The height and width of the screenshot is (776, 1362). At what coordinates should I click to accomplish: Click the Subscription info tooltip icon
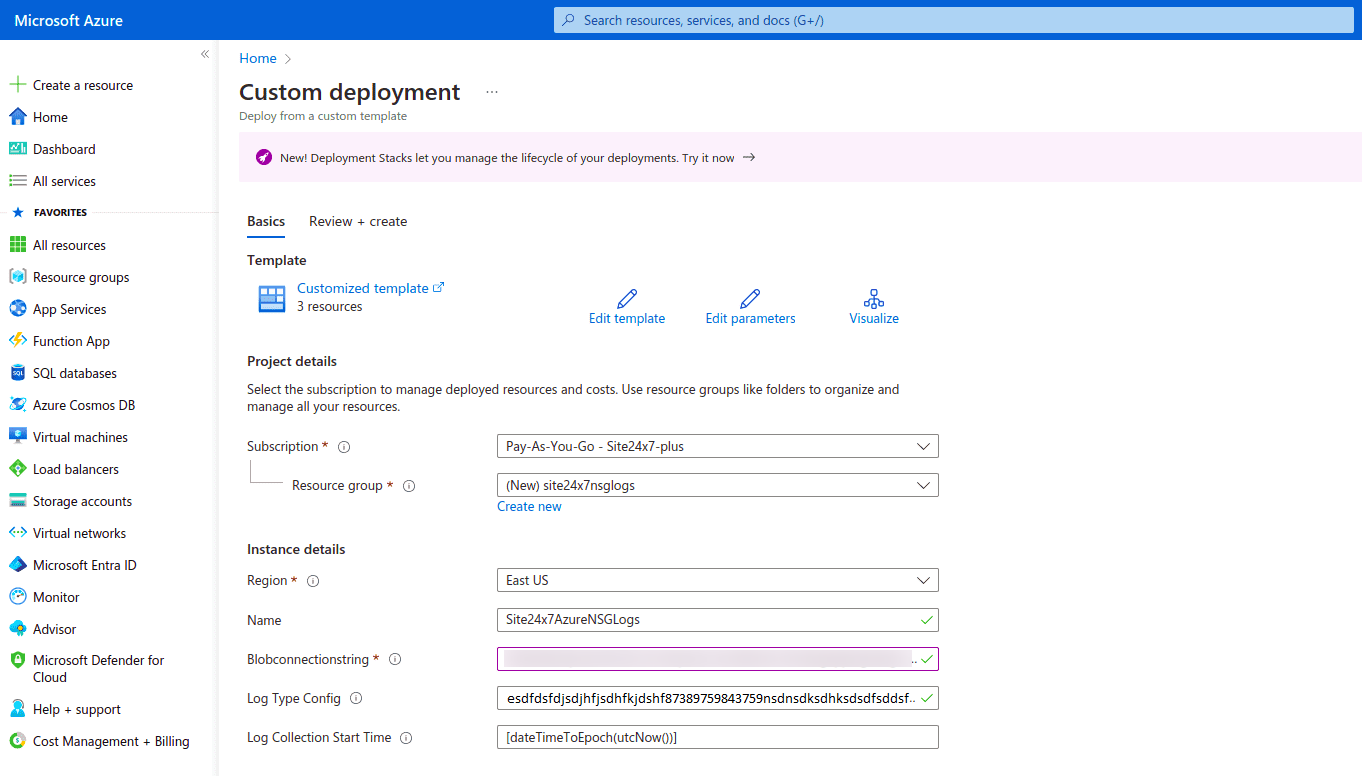point(343,446)
